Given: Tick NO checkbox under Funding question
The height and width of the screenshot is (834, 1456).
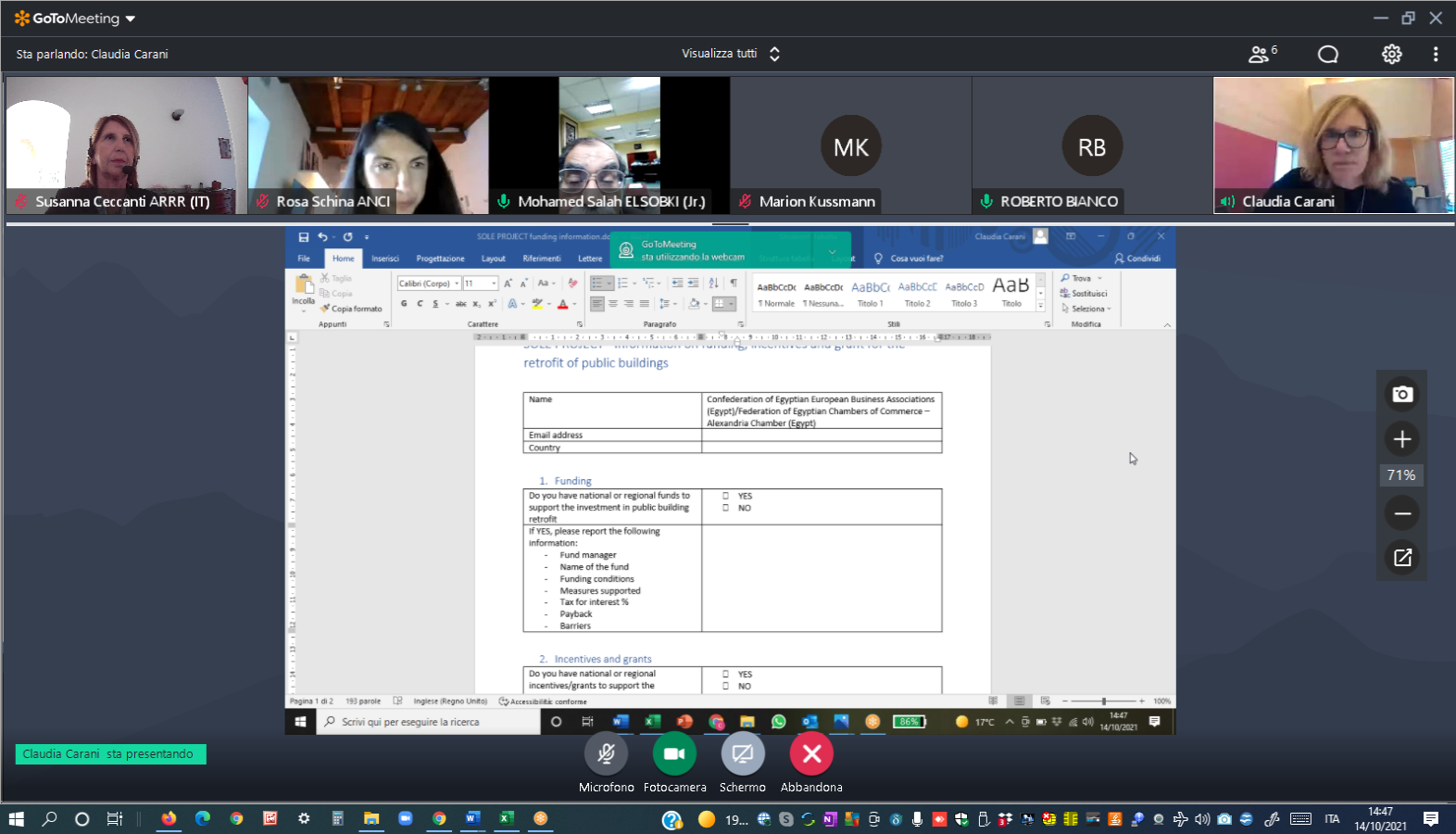Looking at the screenshot, I should 725,508.
